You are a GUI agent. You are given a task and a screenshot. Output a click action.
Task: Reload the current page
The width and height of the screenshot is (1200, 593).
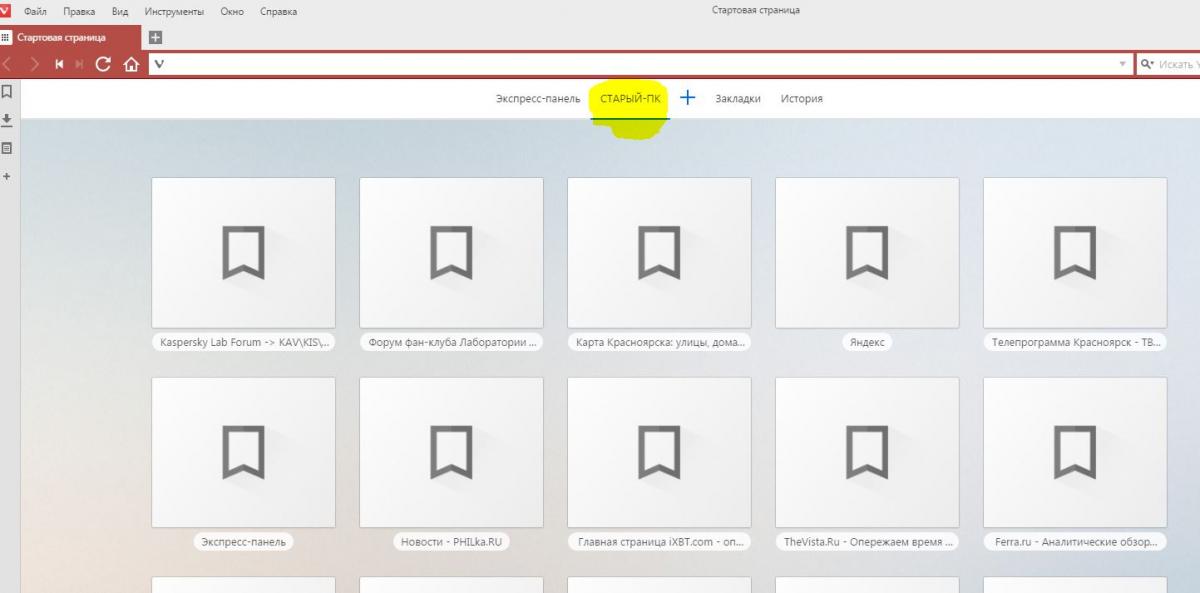pyautogui.click(x=103, y=64)
